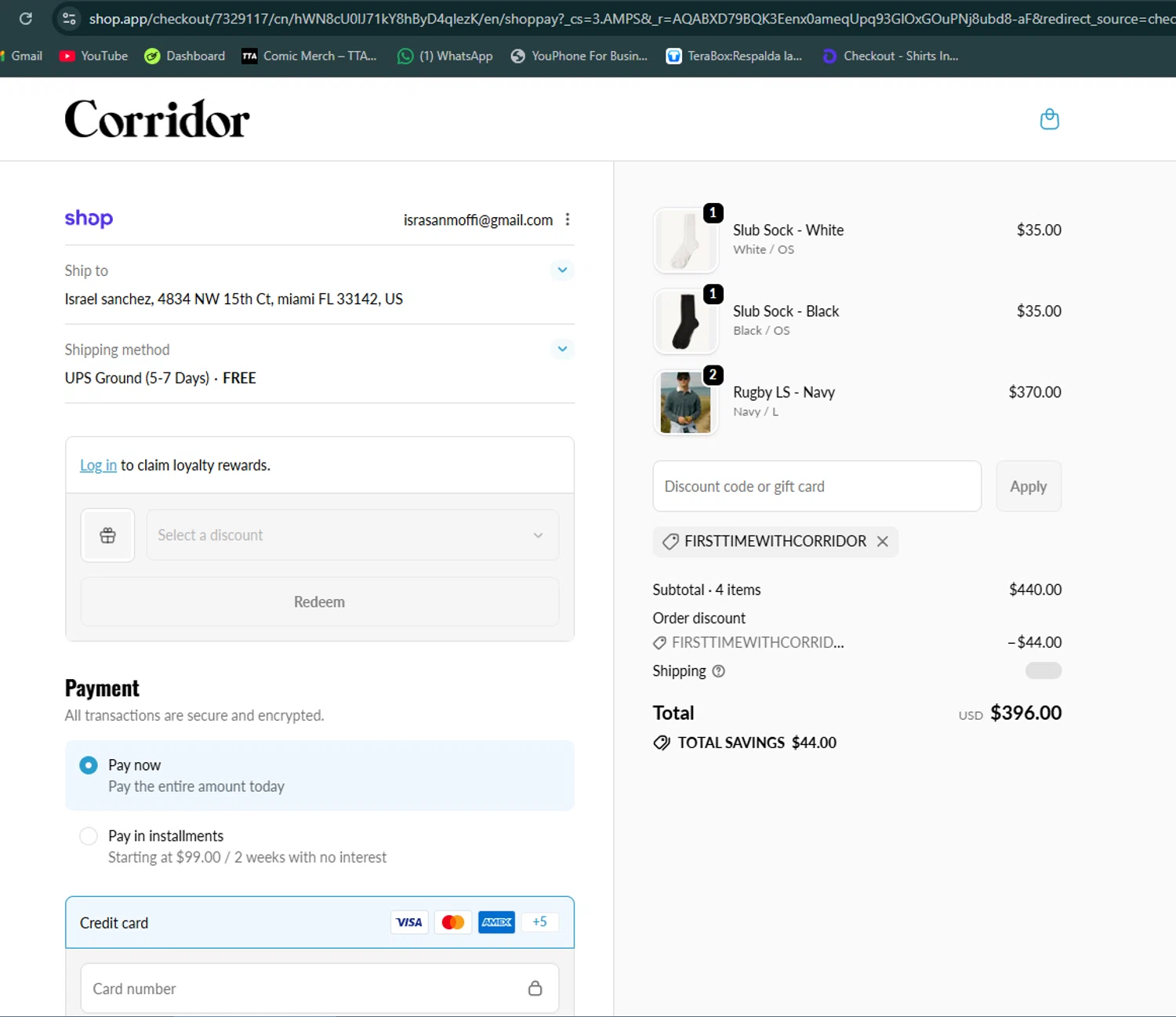
Task: Click UPS Ground (5-7 Days) FREE text
Action: [x=160, y=378]
